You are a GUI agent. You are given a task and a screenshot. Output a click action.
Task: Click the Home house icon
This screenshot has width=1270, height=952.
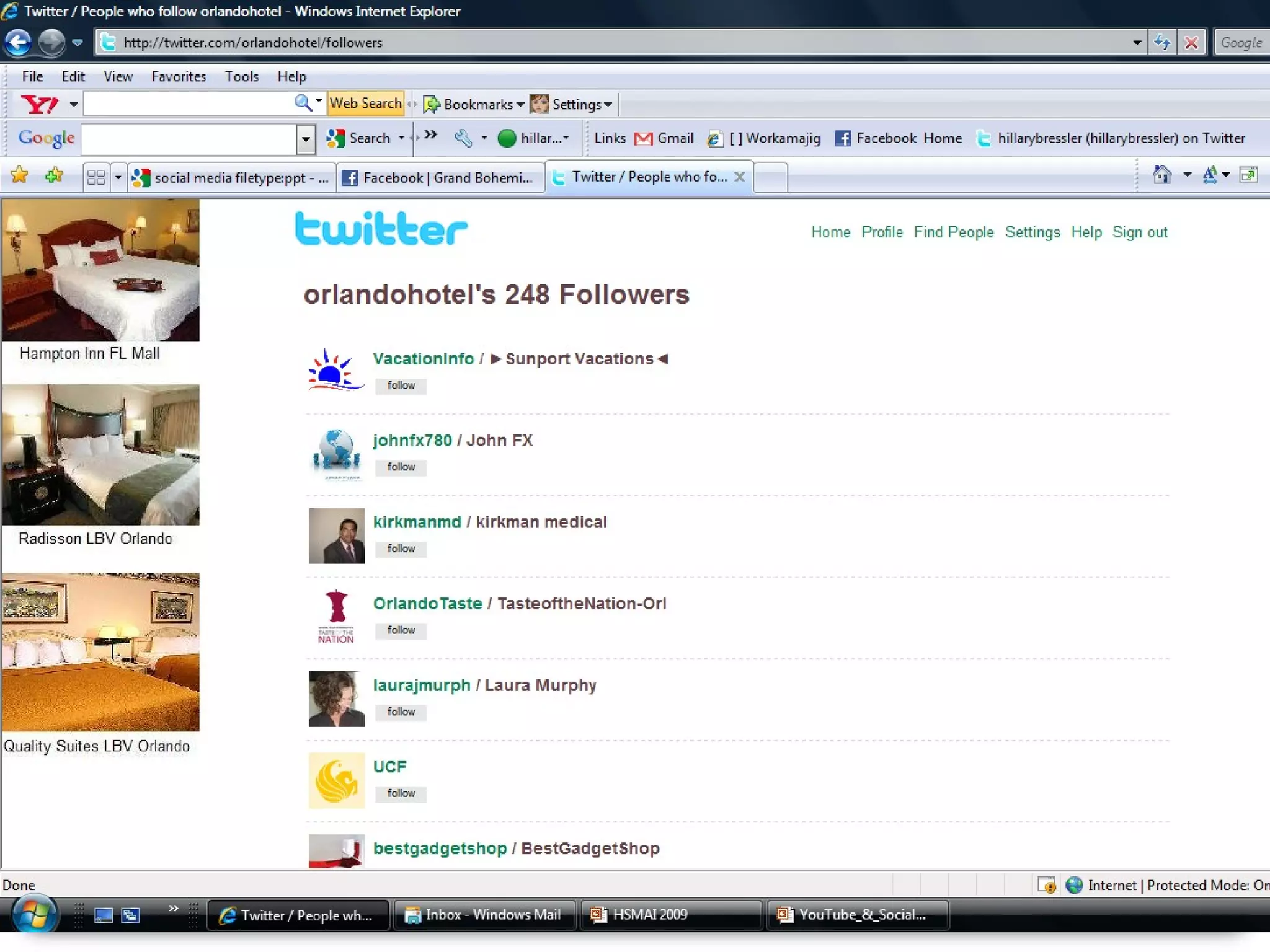[1161, 175]
